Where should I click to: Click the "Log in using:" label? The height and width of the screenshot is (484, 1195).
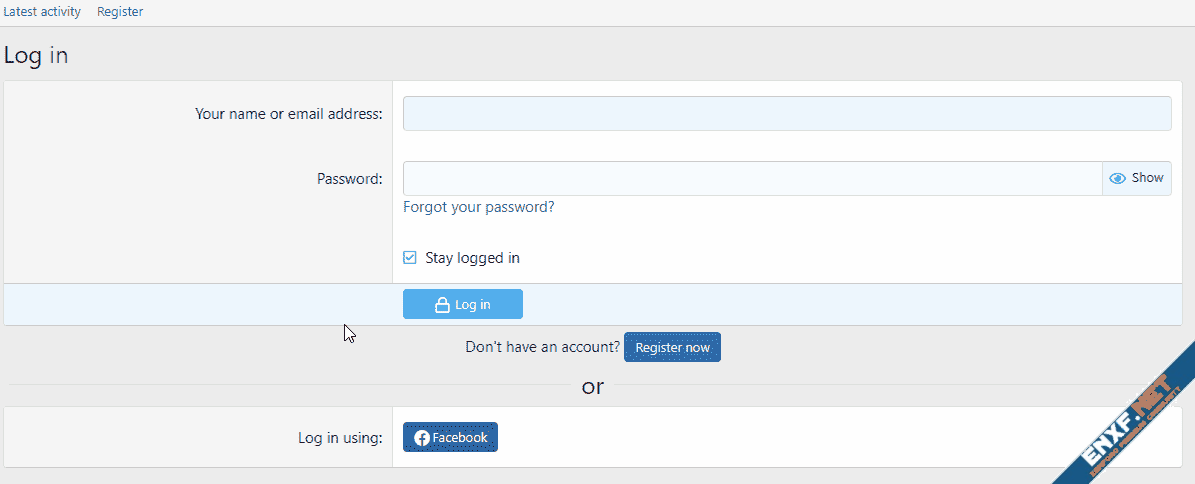tap(340, 438)
